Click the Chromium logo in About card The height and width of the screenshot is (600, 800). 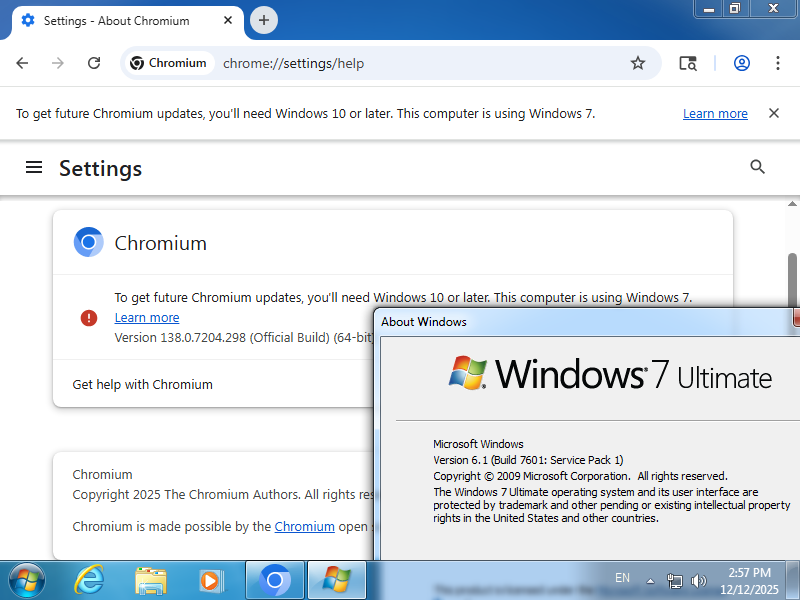click(89, 242)
